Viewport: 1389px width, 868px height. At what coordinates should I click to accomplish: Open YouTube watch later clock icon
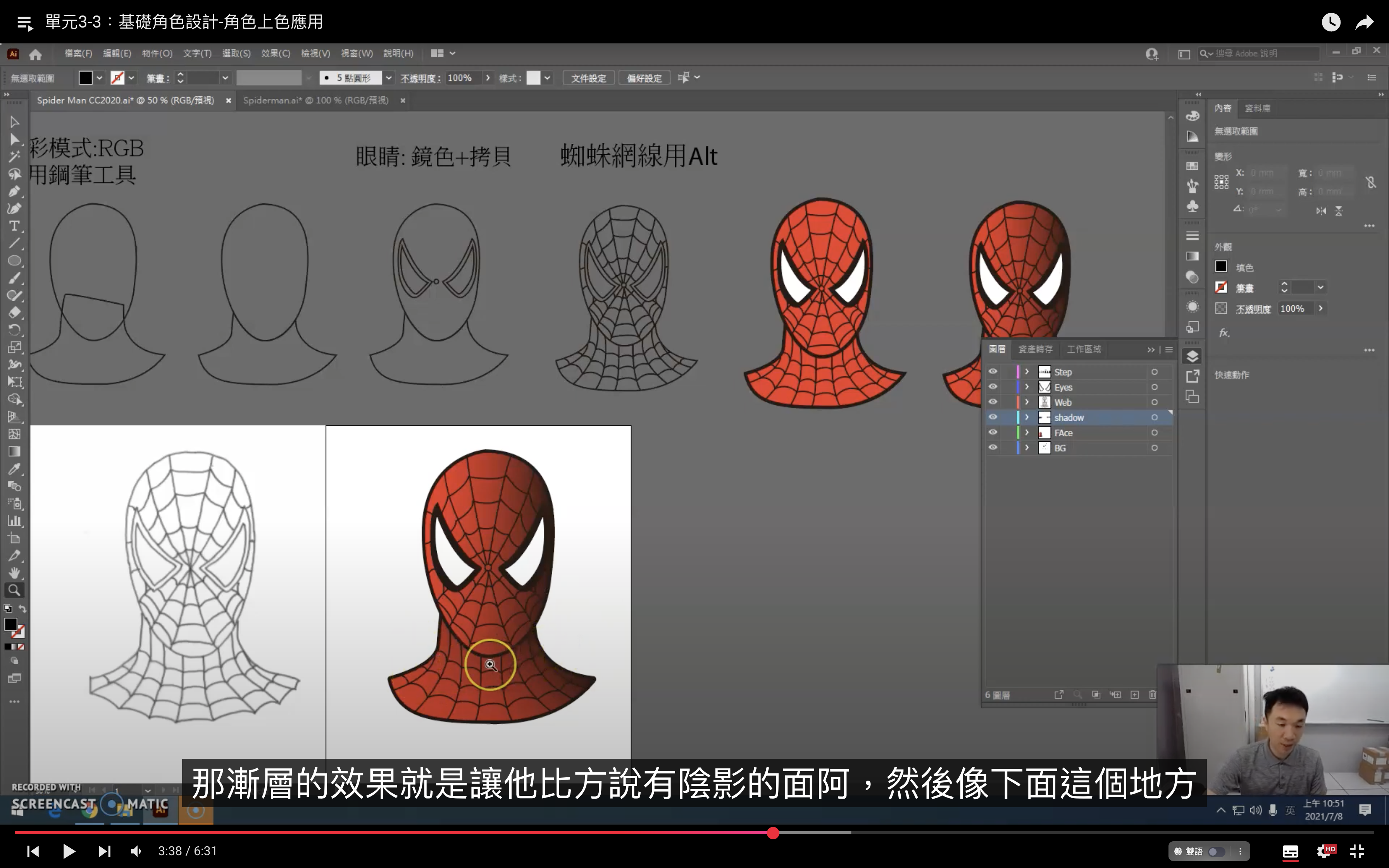click(1331, 22)
